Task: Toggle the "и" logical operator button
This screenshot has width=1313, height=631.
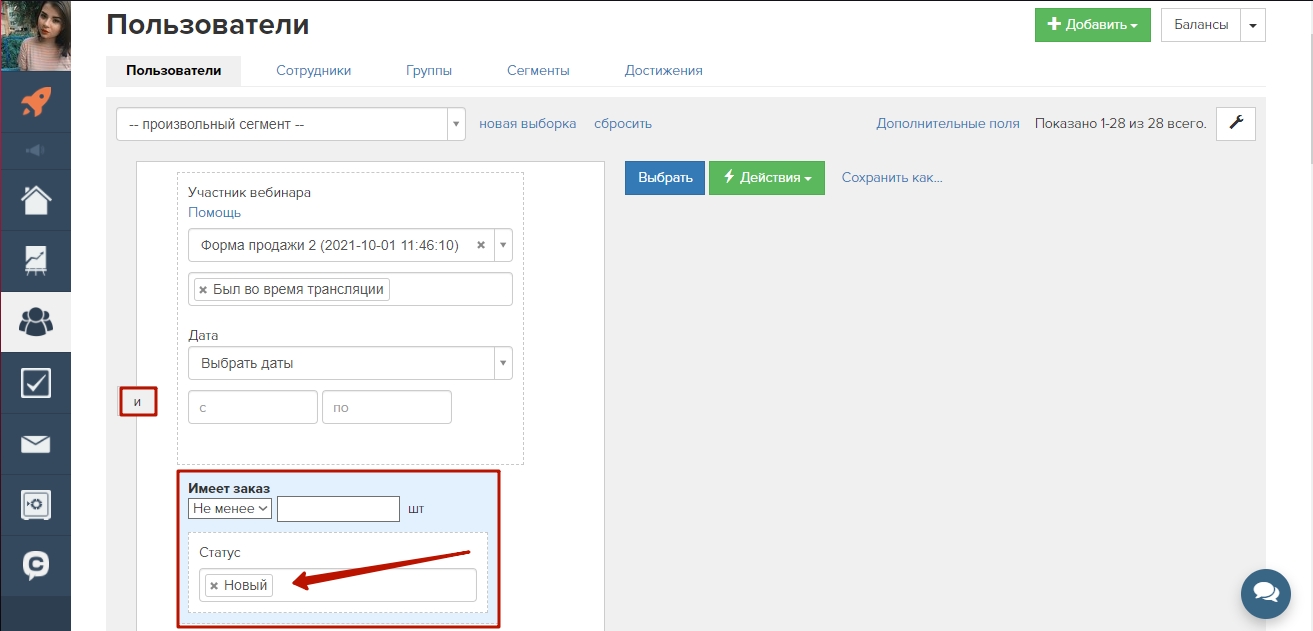Action: pyautogui.click(x=138, y=403)
